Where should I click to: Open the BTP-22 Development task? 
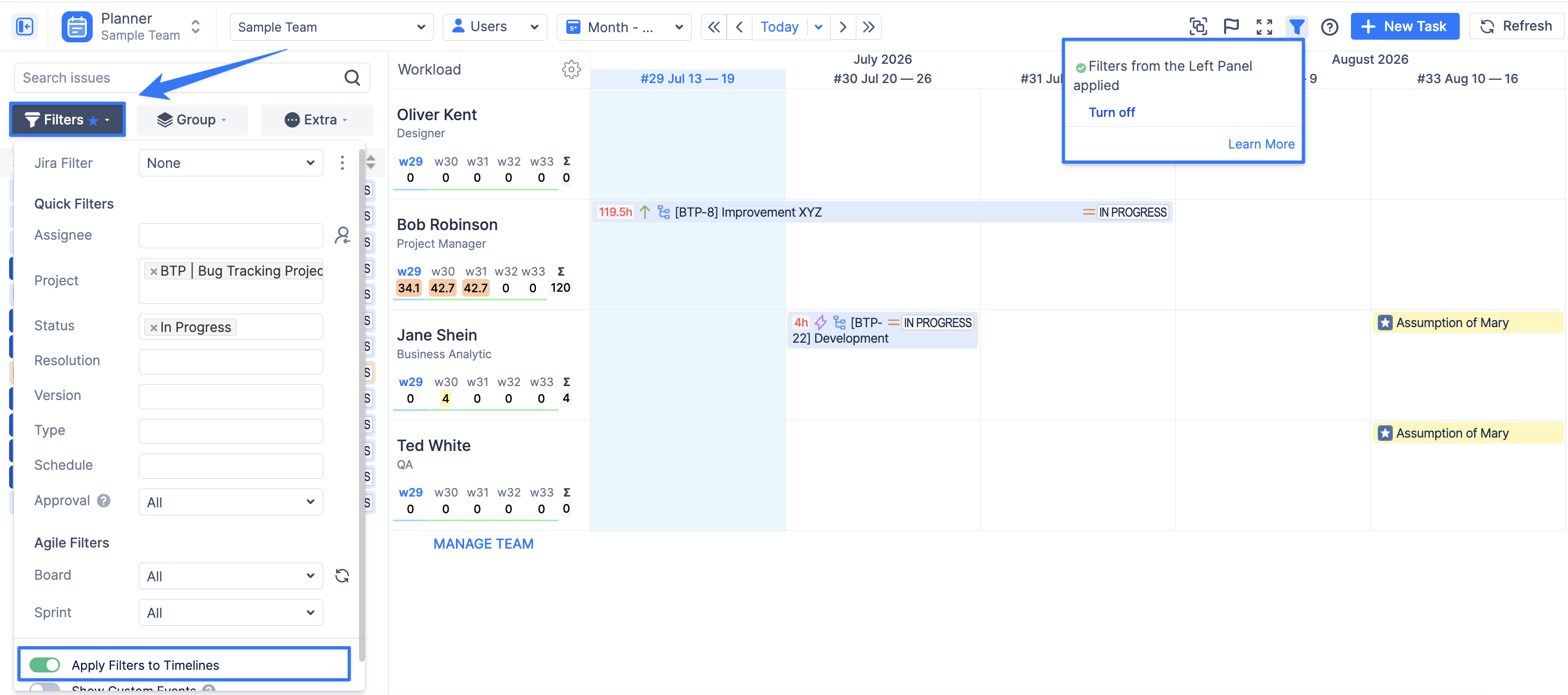(x=882, y=330)
